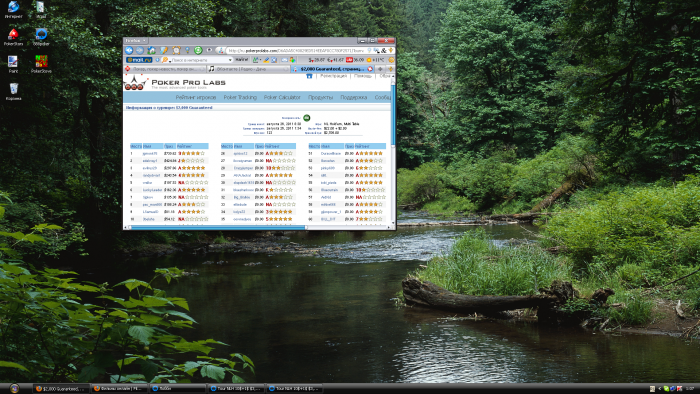The image size is (700, 394).
Task: Open the Поддержка menu item
Action: coord(354,97)
